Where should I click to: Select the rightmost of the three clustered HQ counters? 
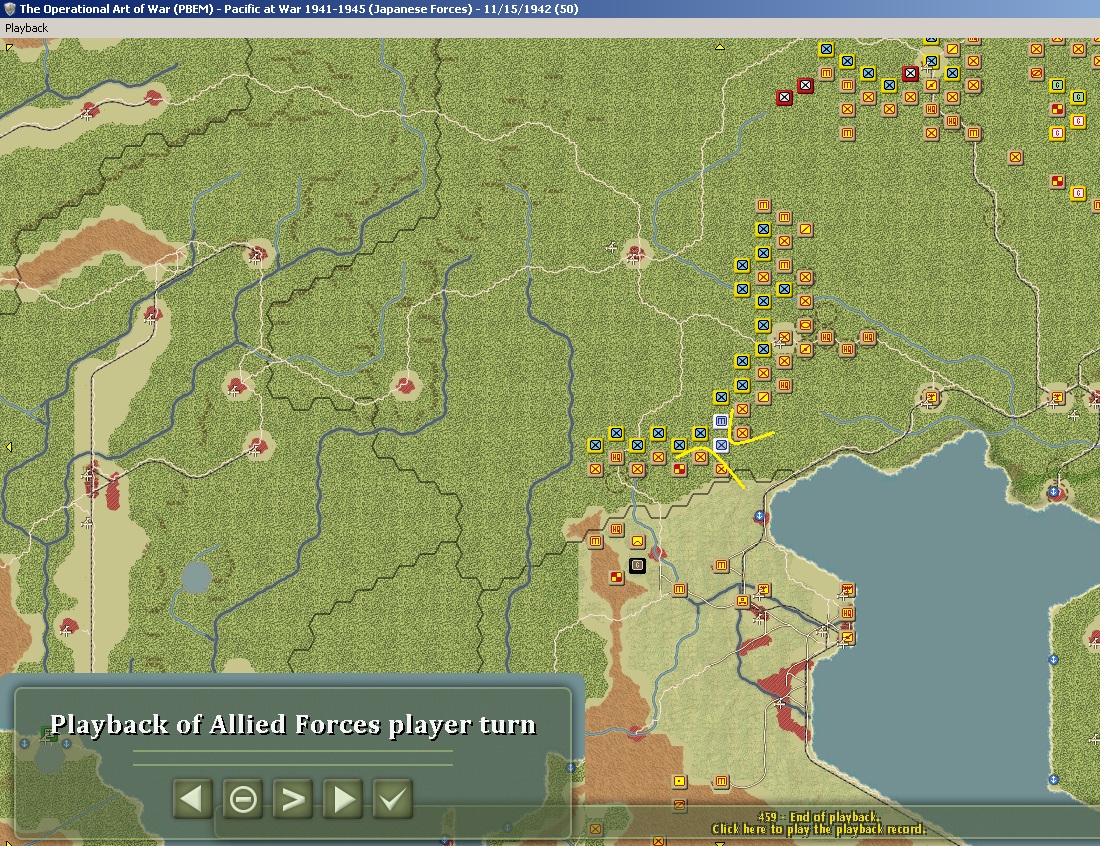(x=868, y=337)
